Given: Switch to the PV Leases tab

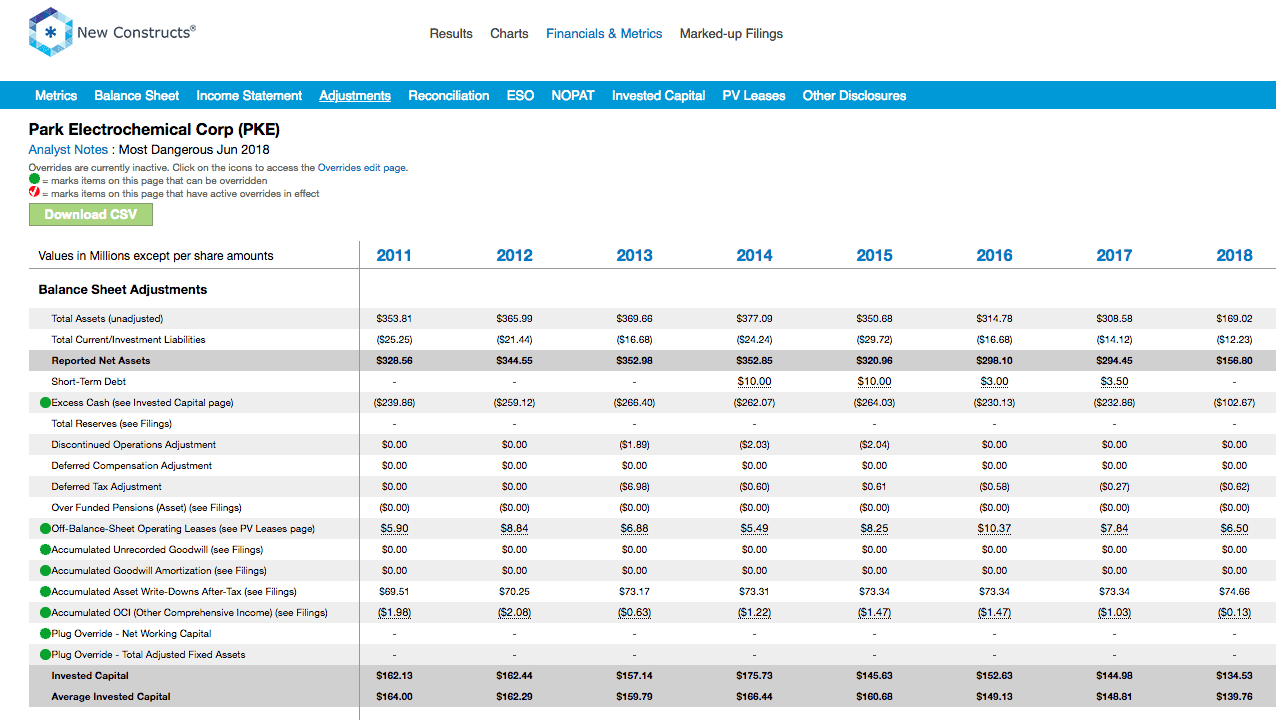Looking at the screenshot, I should coord(754,95).
